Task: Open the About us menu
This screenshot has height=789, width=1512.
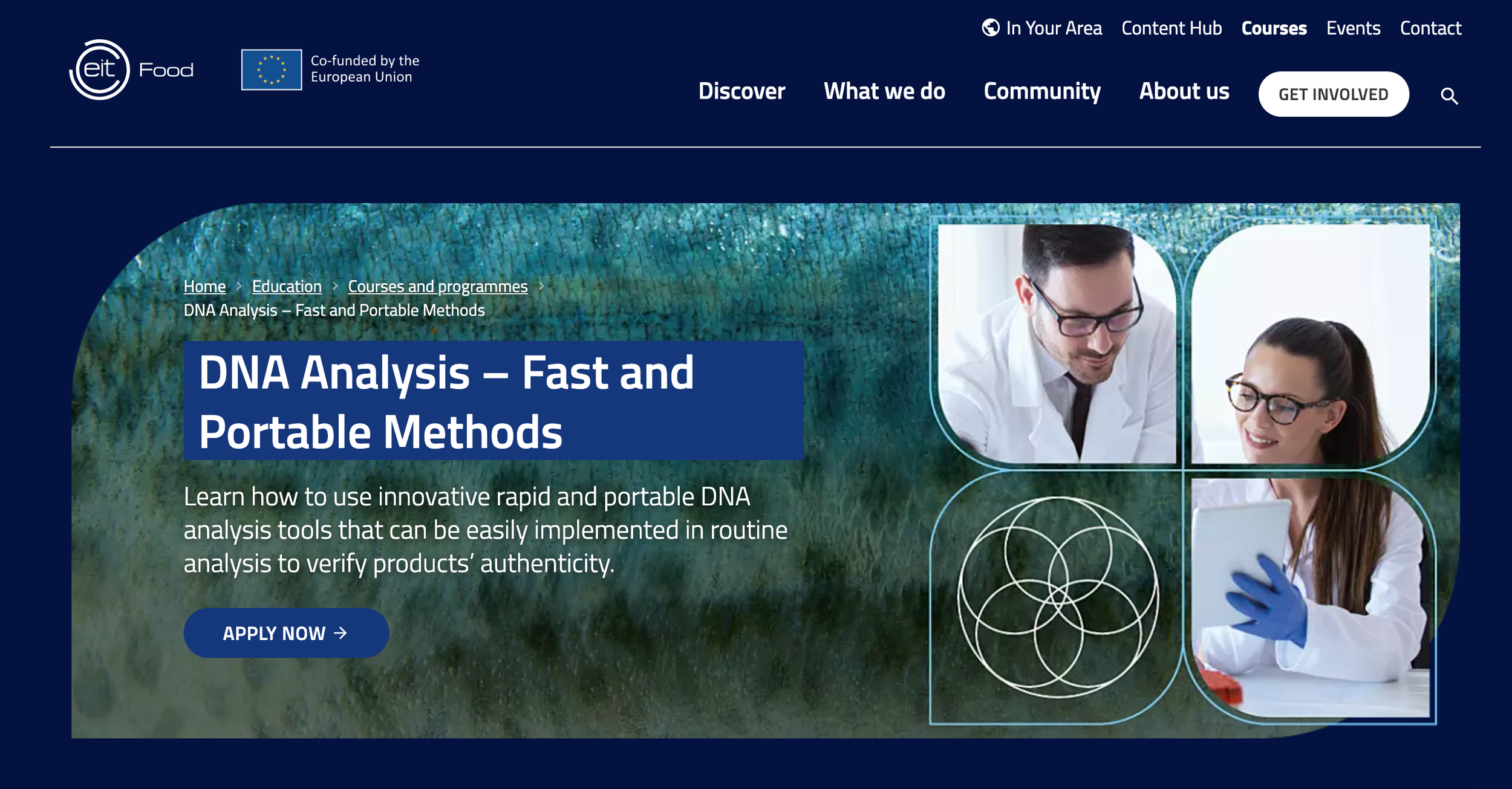Action: [1184, 91]
